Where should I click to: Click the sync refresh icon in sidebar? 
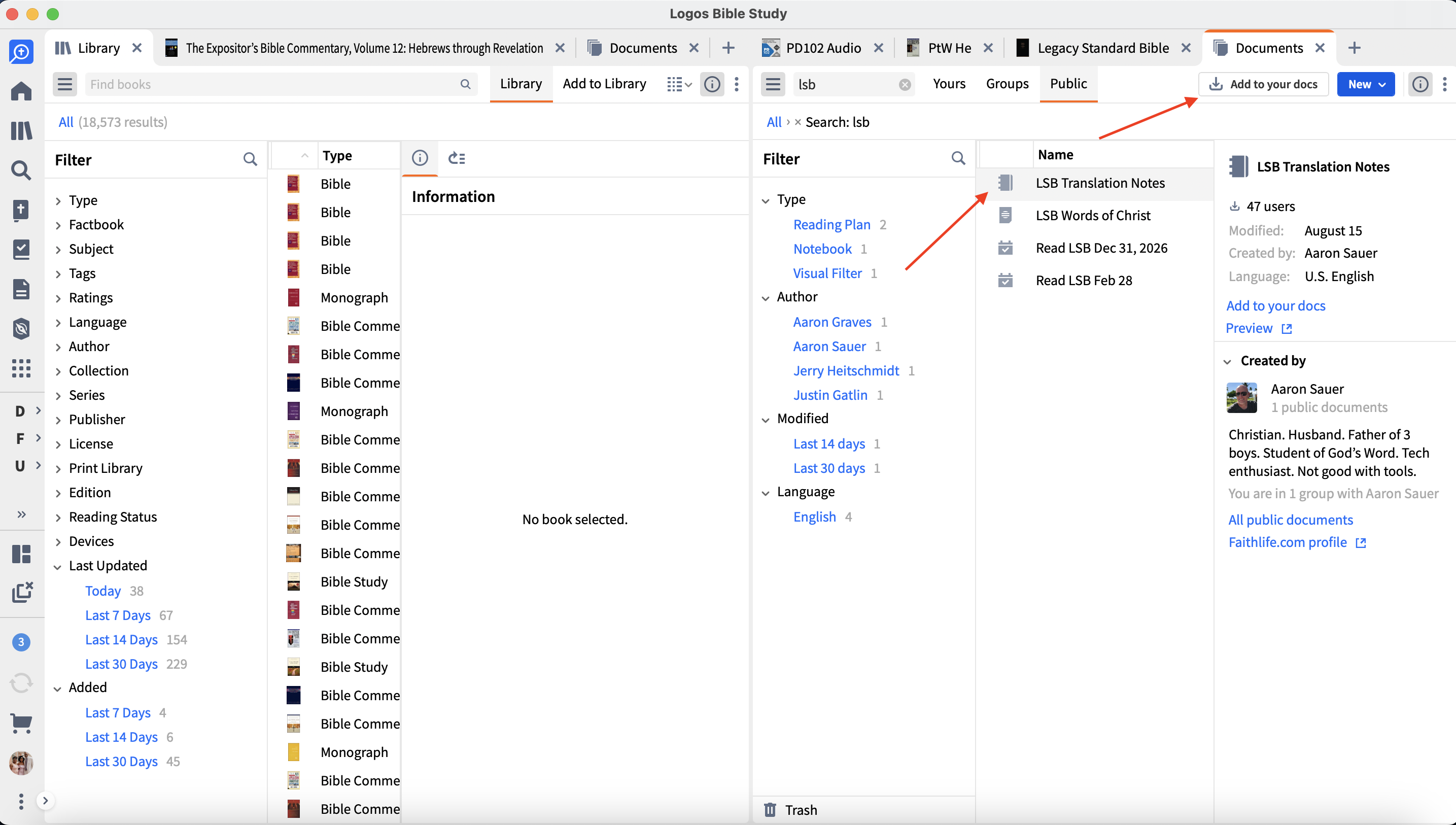point(21,683)
